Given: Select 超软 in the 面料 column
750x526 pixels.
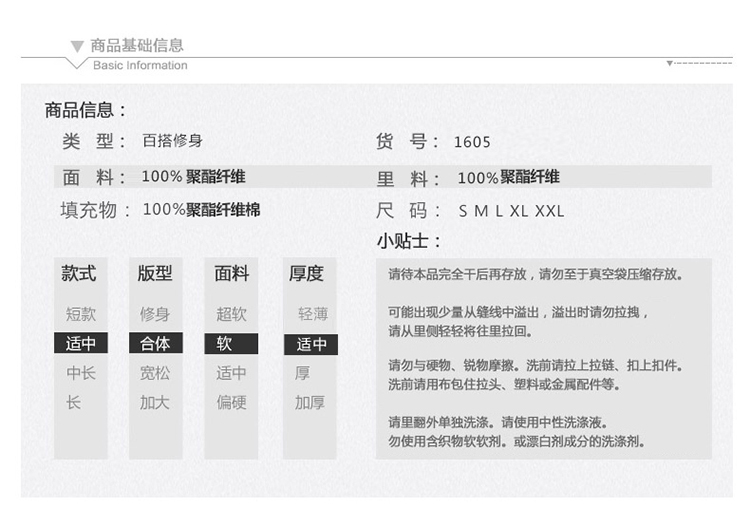Looking at the screenshot, I should click(231, 314).
